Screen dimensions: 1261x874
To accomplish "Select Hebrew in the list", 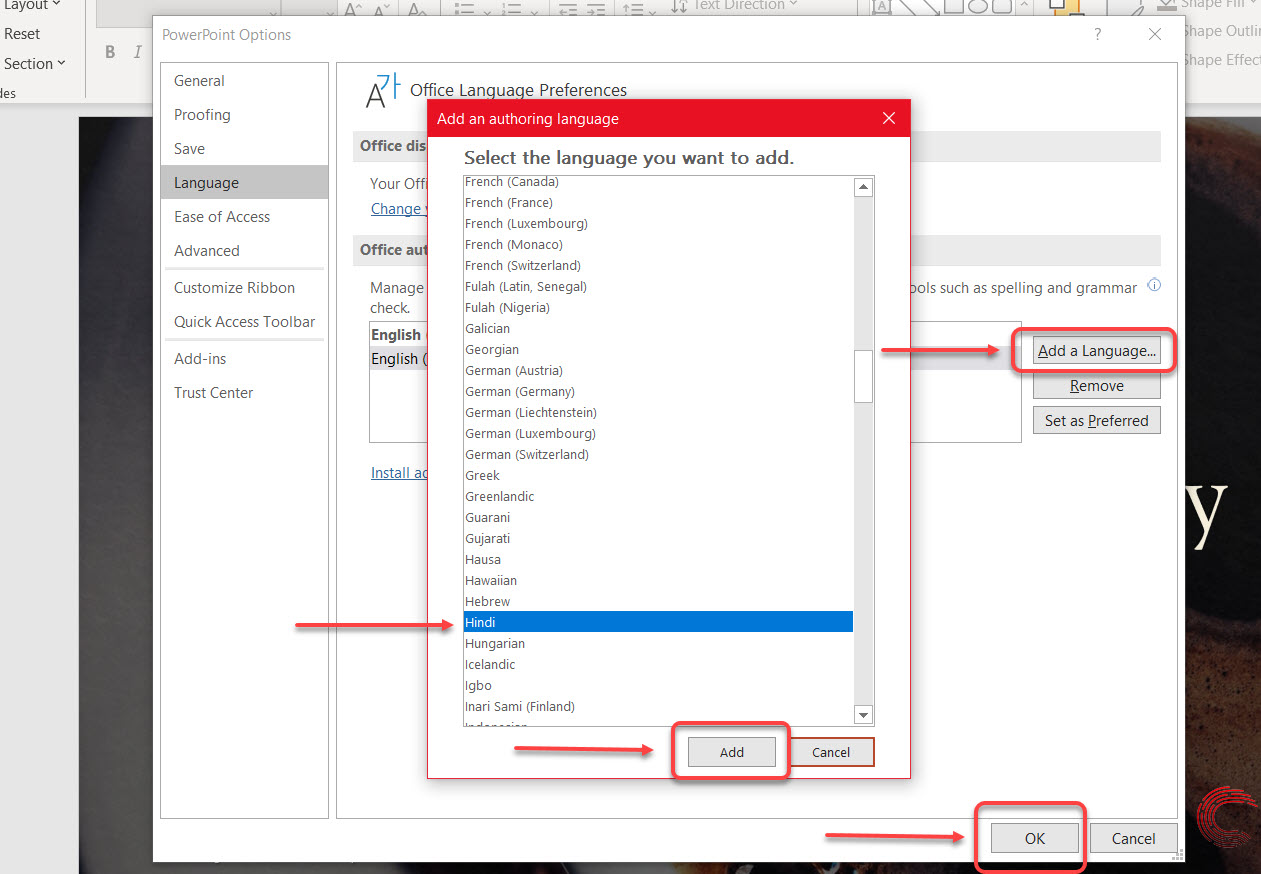I will (658, 601).
